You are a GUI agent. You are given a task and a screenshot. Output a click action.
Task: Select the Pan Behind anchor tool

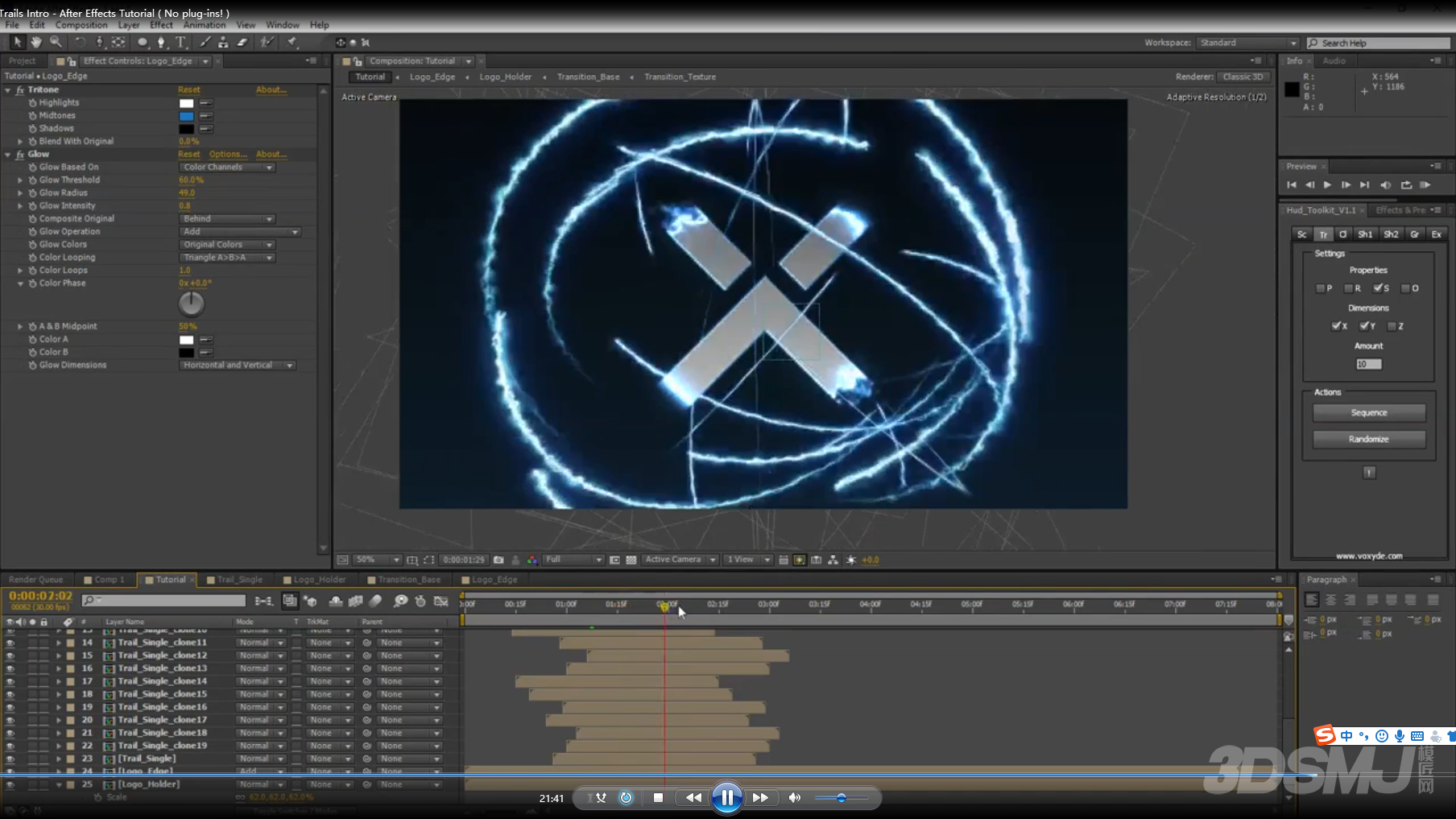coord(118,42)
